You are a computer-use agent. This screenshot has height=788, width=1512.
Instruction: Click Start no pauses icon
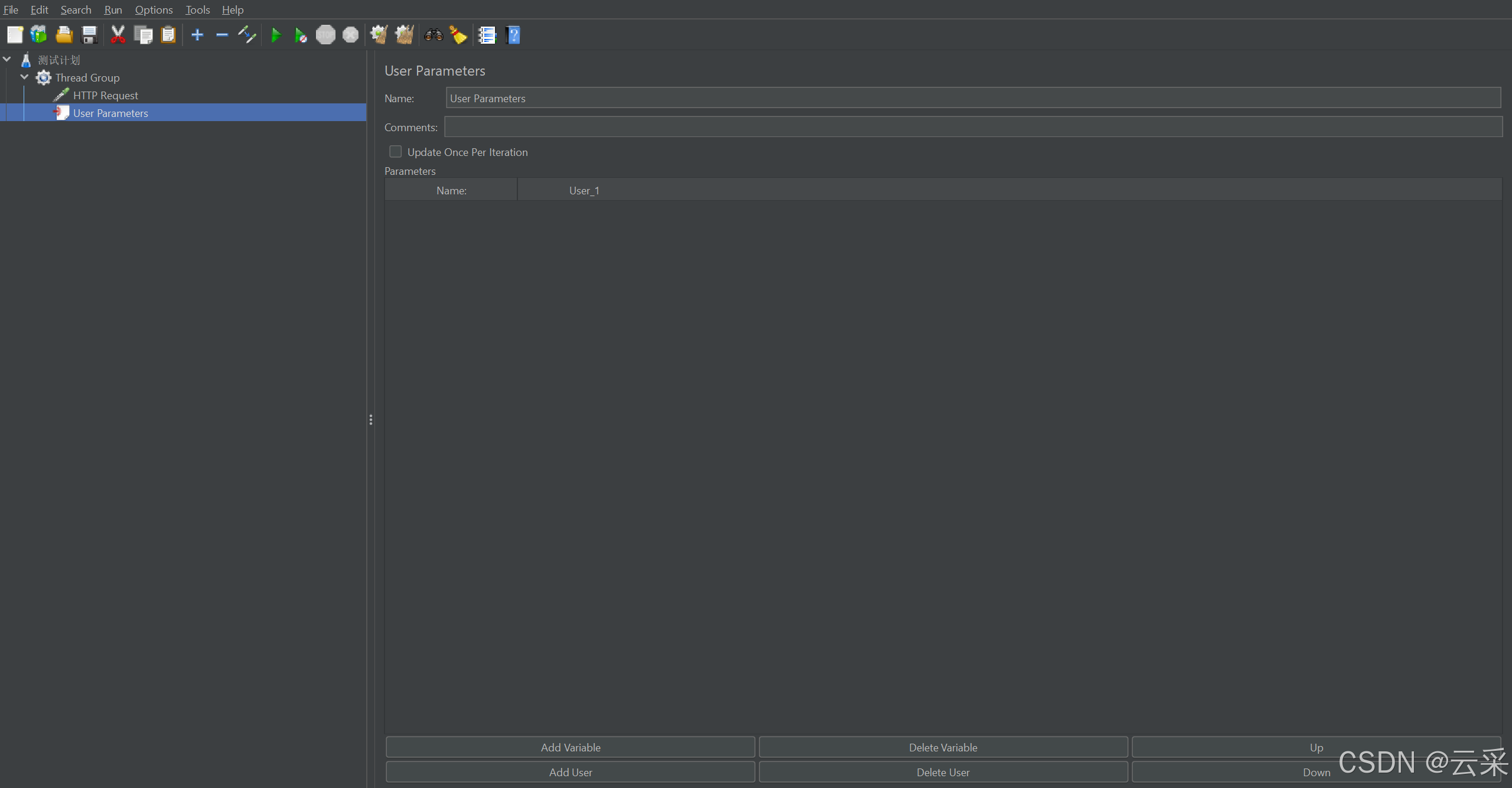coord(301,35)
